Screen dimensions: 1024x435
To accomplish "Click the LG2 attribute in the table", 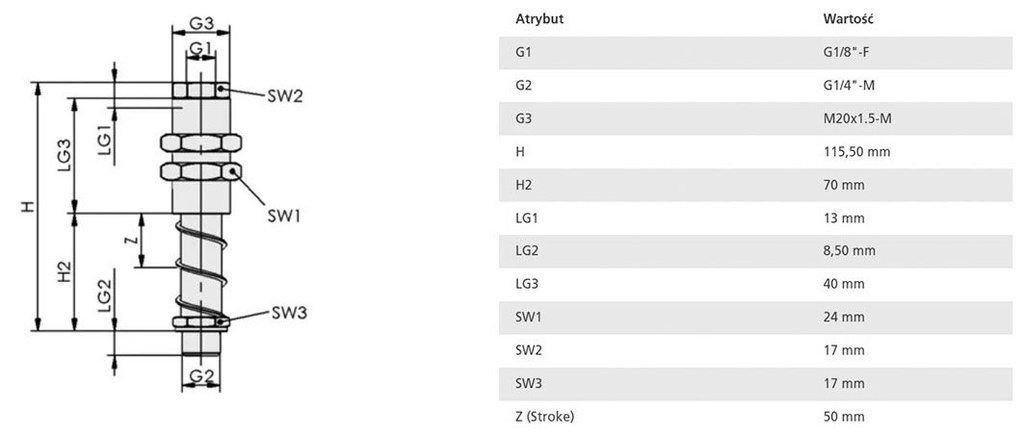I will (x=526, y=251).
